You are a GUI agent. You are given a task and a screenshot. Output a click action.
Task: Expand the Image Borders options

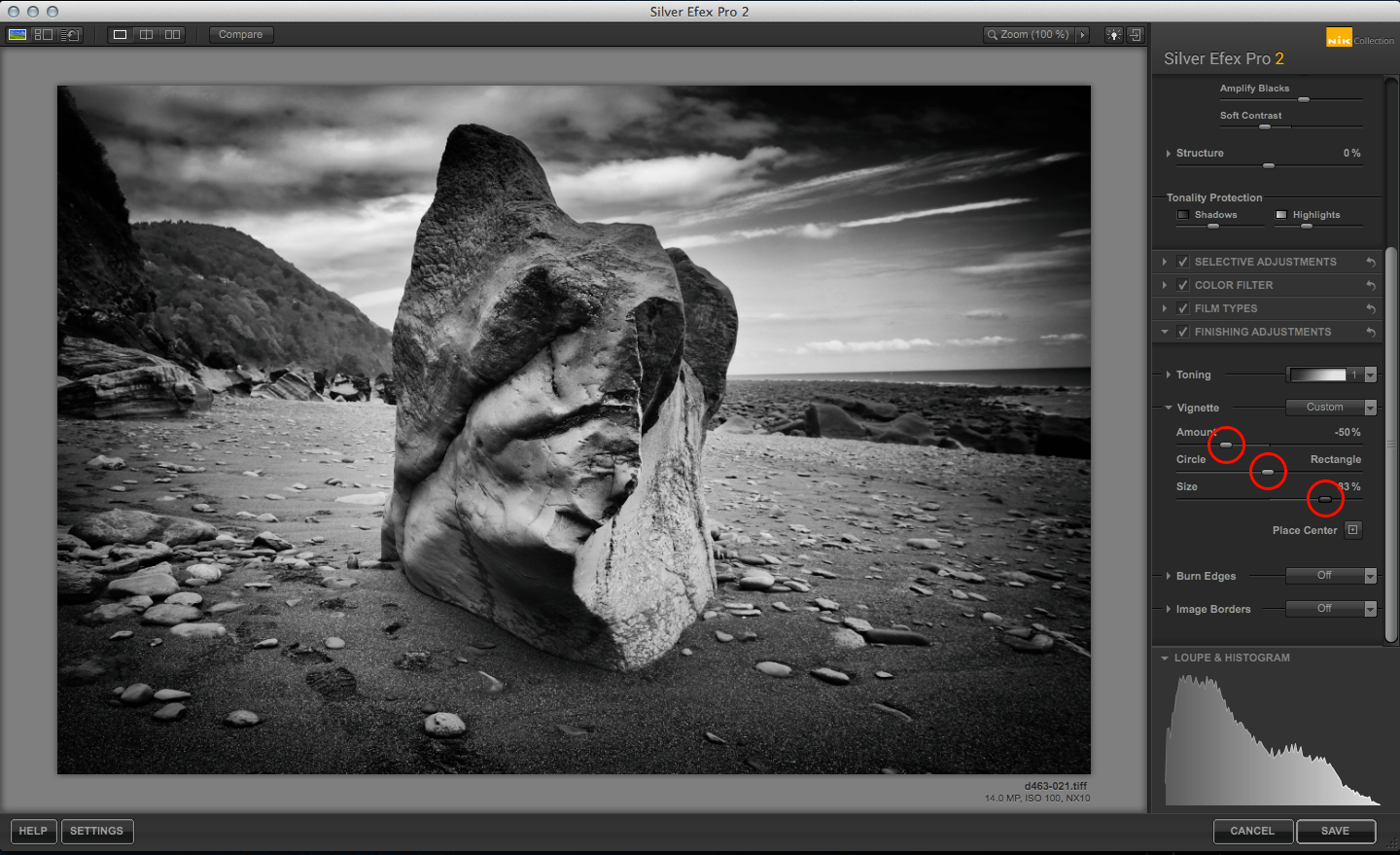[x=1168, y=609]
